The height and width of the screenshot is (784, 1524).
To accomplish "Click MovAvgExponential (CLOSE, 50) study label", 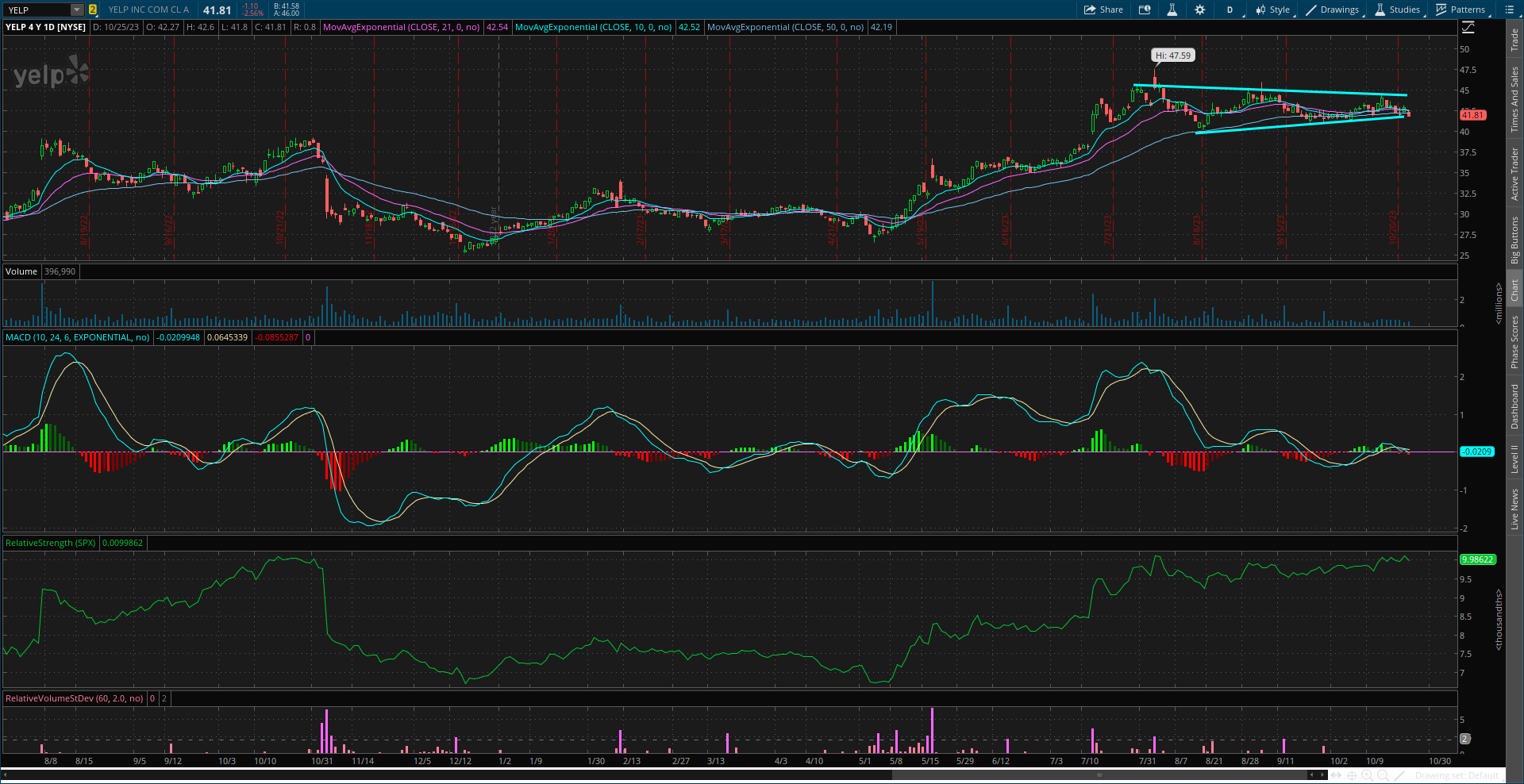I will [786, 27].
